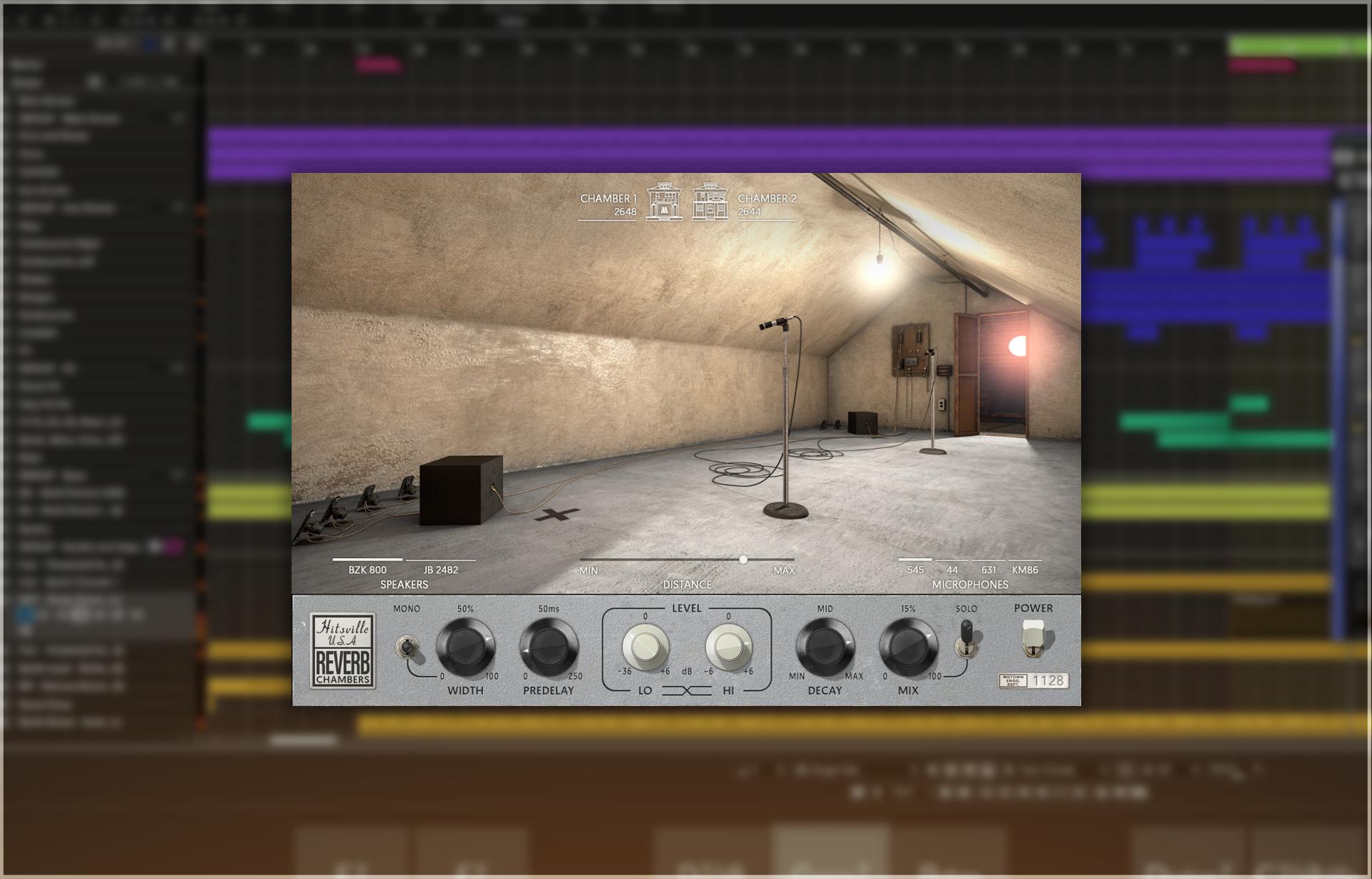Image resolution: width=1372 pixels, height=879 pixels.
Task: Toggle the Mono switch
Action: click(407, 647)
